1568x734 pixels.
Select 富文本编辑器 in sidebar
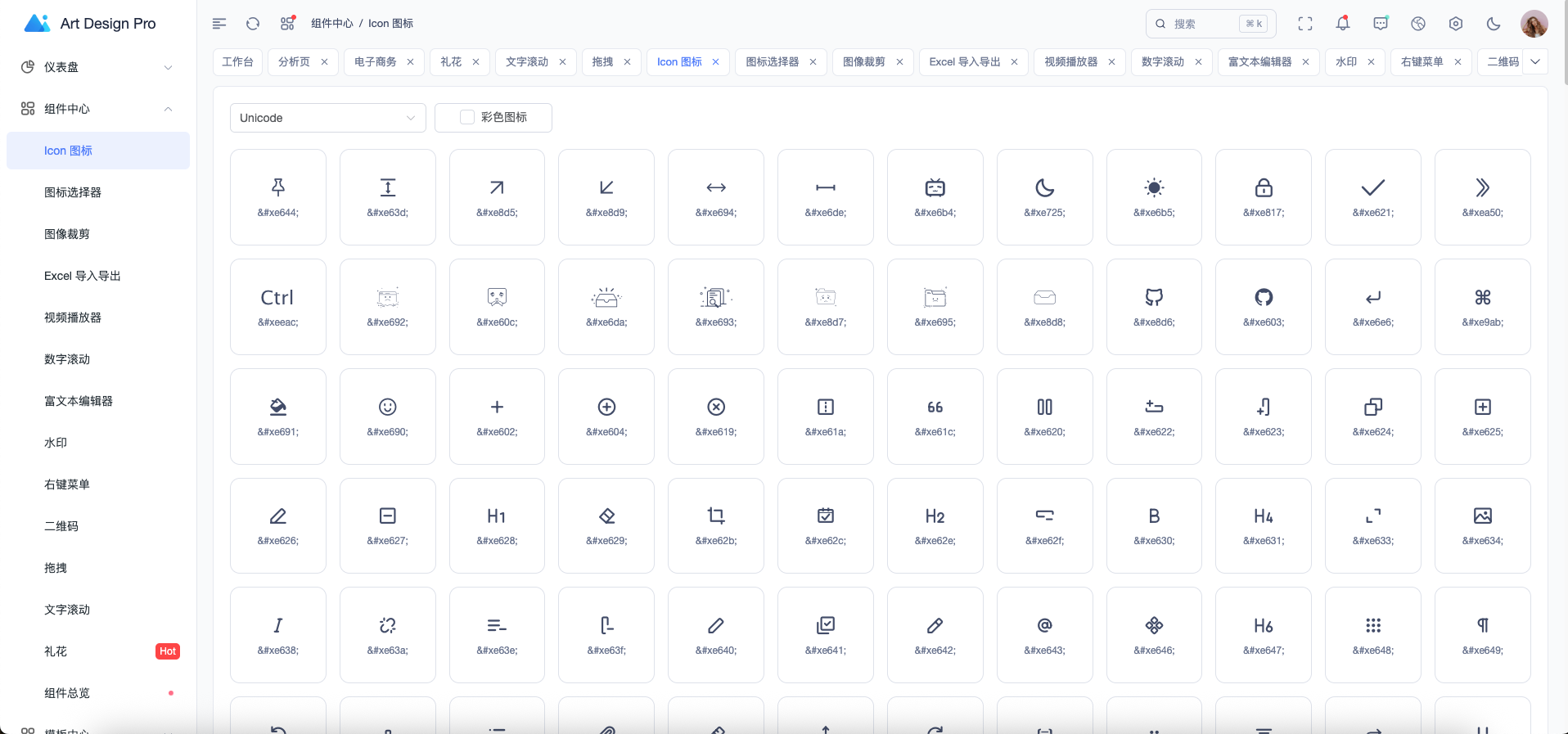click(98, 401)
